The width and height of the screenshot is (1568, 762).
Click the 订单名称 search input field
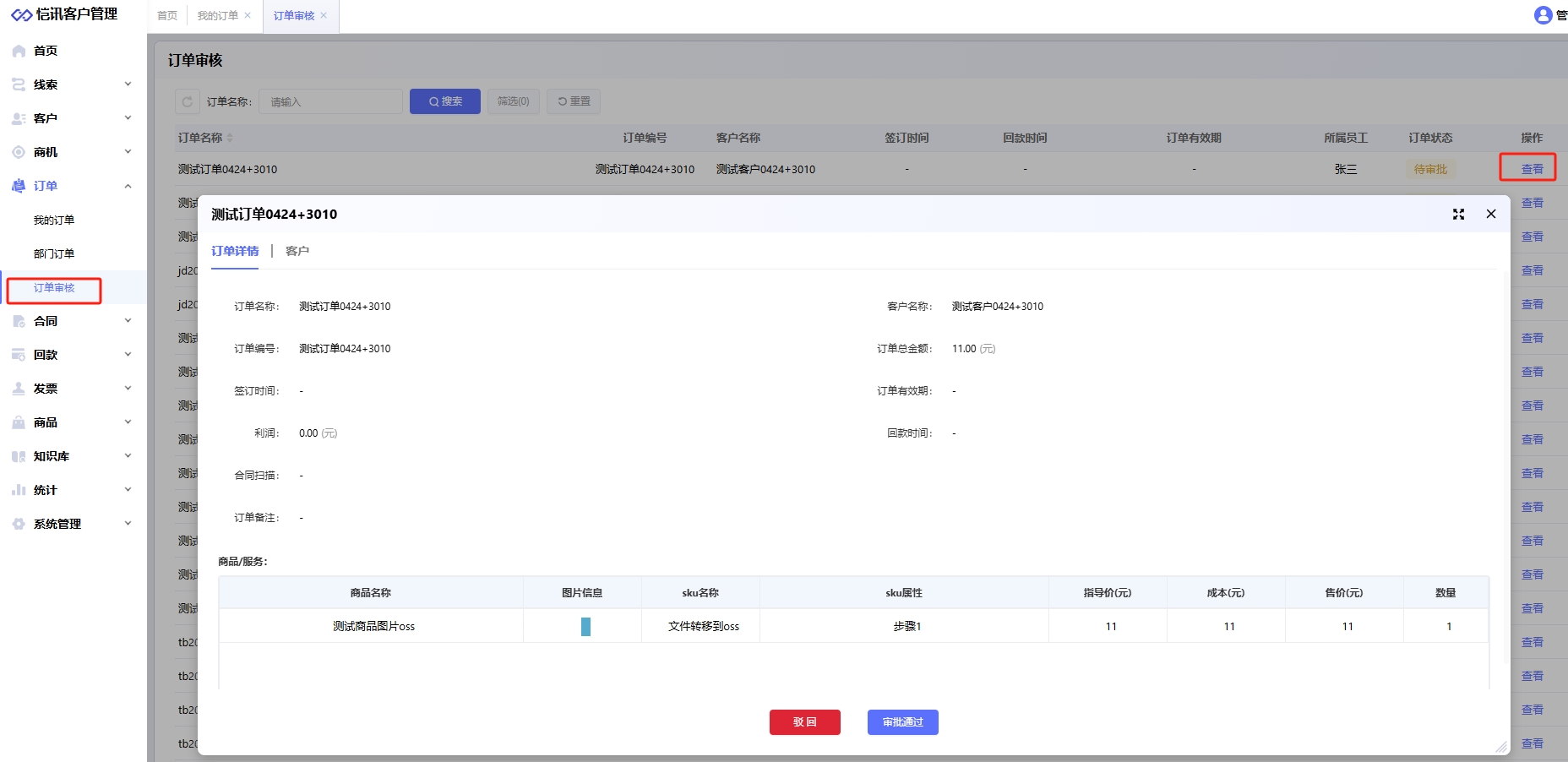[330, 101]
